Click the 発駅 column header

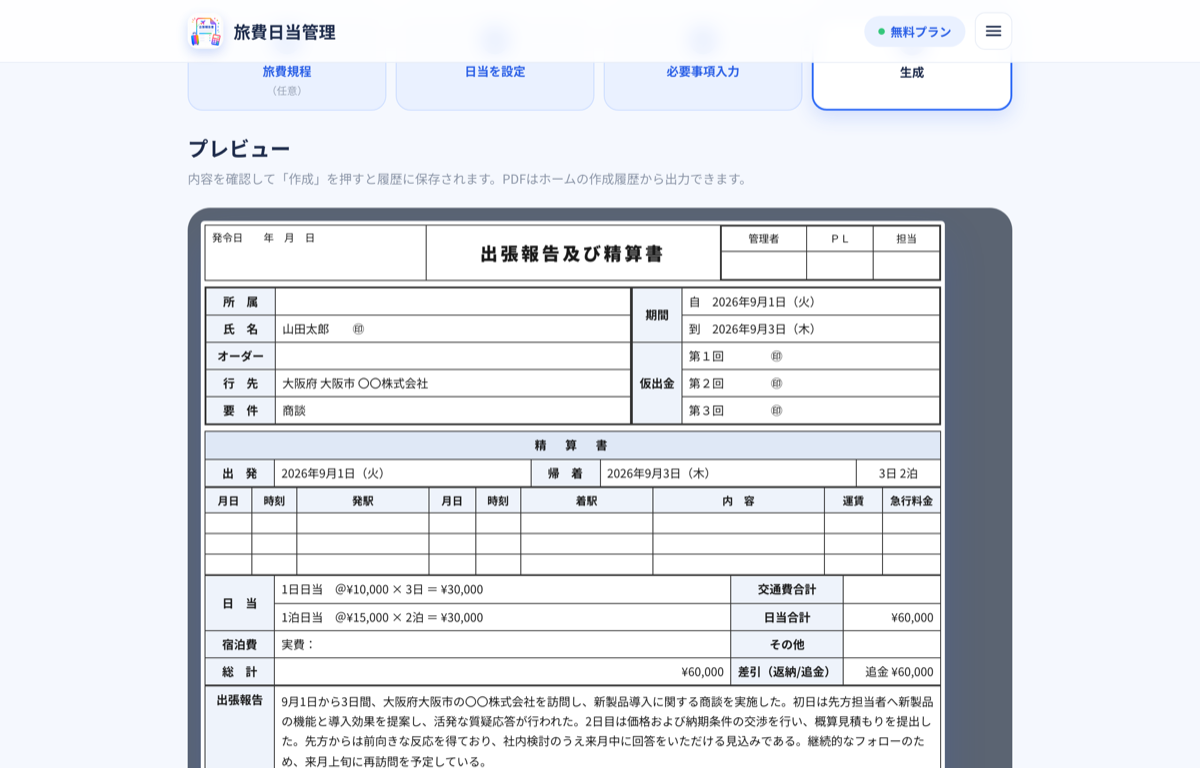click(x=363, y=501)
